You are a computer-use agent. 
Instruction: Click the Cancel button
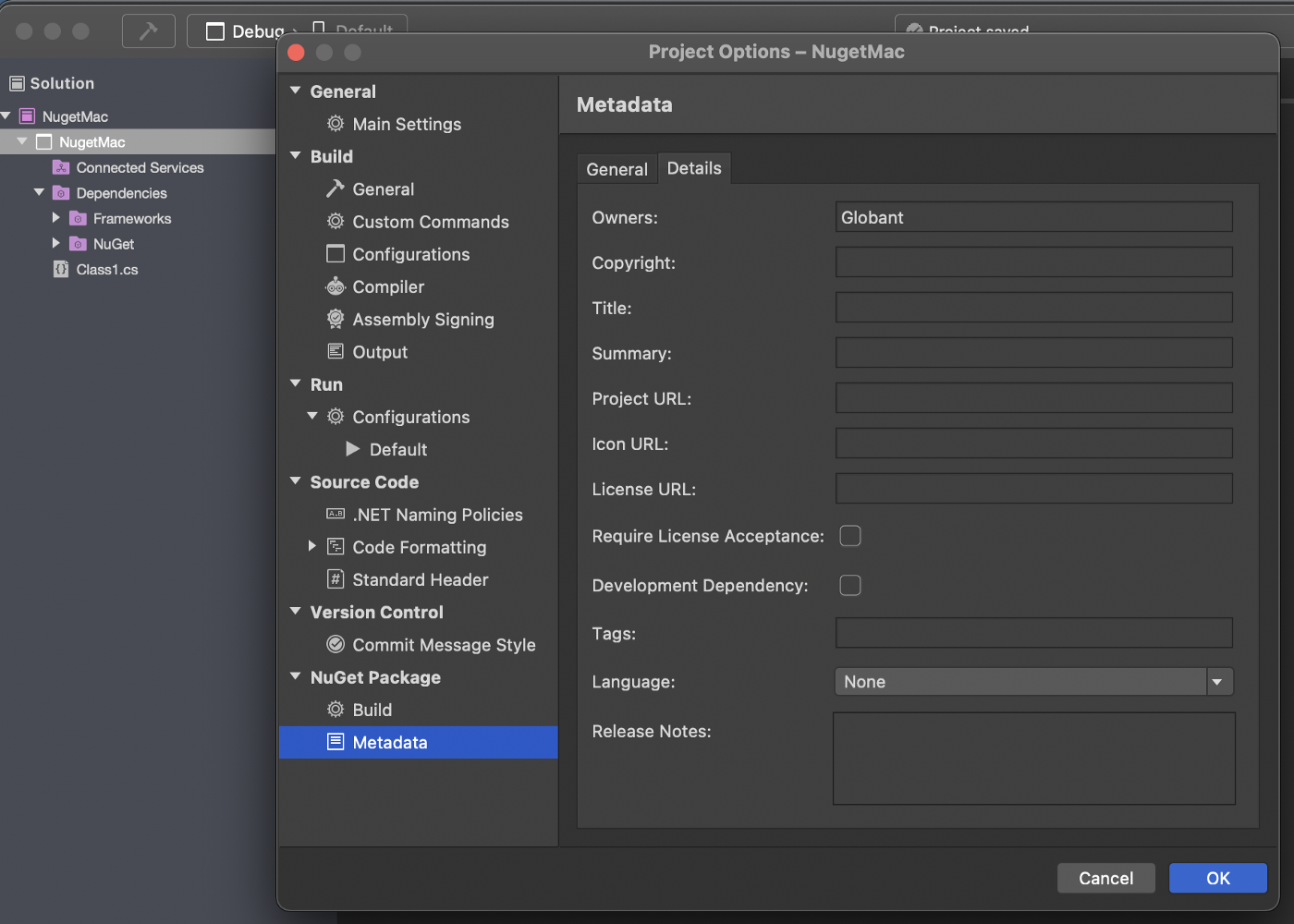pos(1106,878)
